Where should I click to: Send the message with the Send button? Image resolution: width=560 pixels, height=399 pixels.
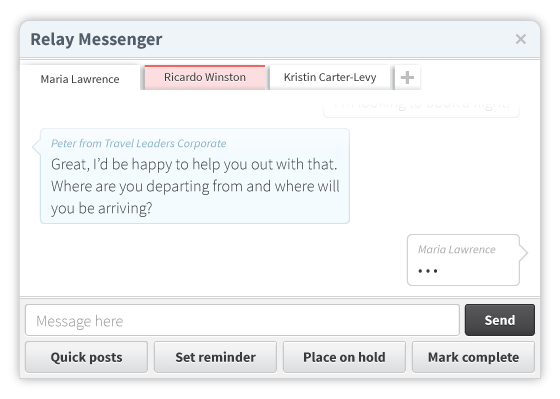[x=500, y=320]
